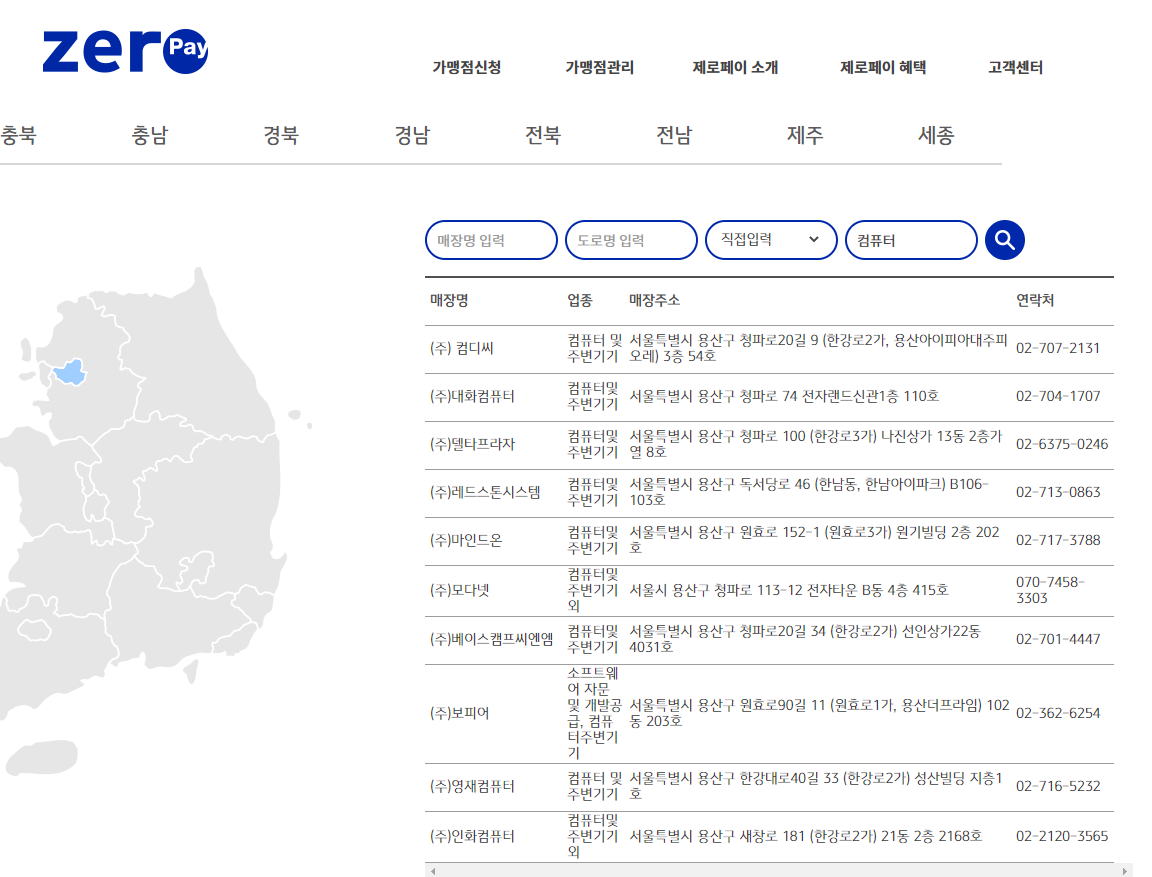1152x877 pixels.
Task: Click 소프트웨어 자문 business type of (주)보피어
Action: click(594, 713)
